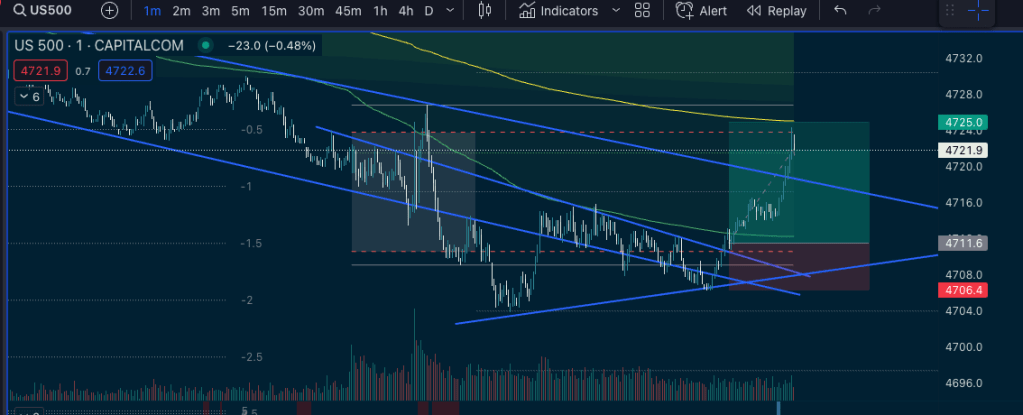This screenshot has width=1023, height=415.
Task: Open the candlestick chart style icon
Action: coord(486,11)
